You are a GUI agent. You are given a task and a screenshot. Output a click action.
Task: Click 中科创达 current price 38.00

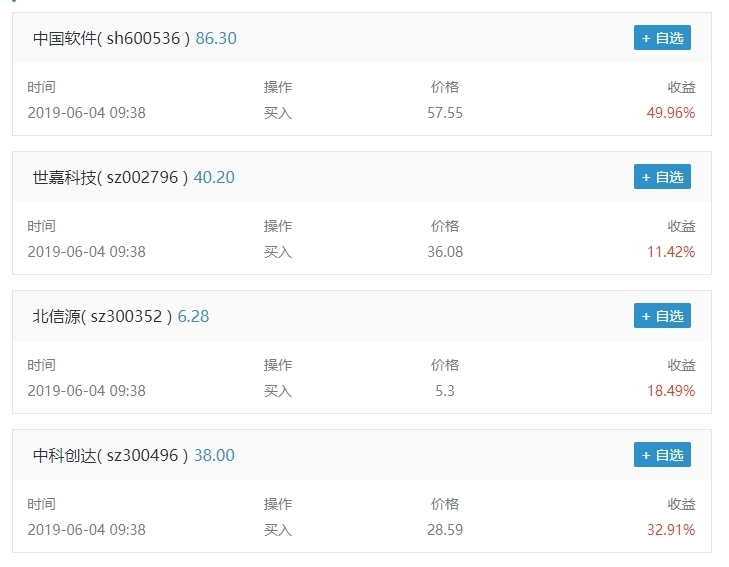coord(214,456)
